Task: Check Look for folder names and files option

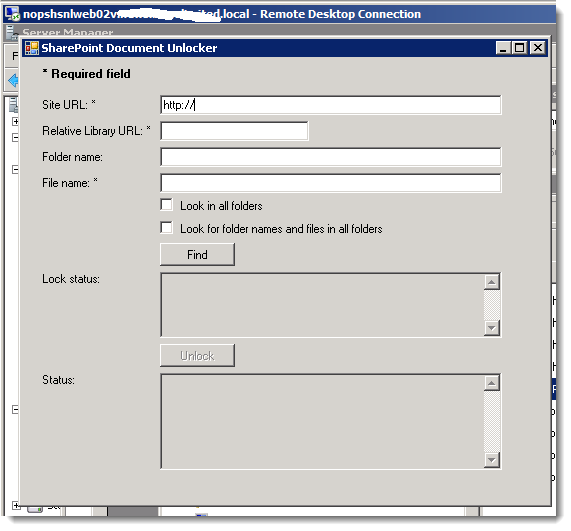Action: 166,228
